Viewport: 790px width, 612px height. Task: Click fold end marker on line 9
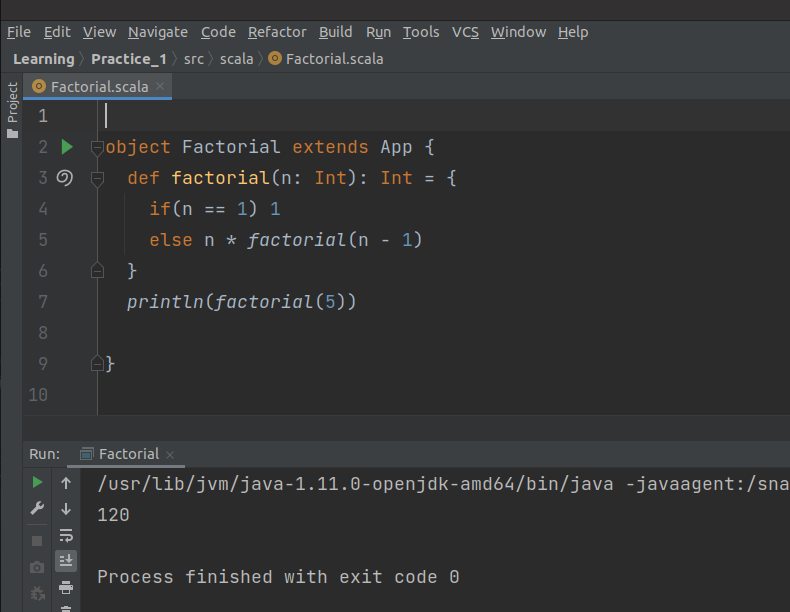pos(97,364)
